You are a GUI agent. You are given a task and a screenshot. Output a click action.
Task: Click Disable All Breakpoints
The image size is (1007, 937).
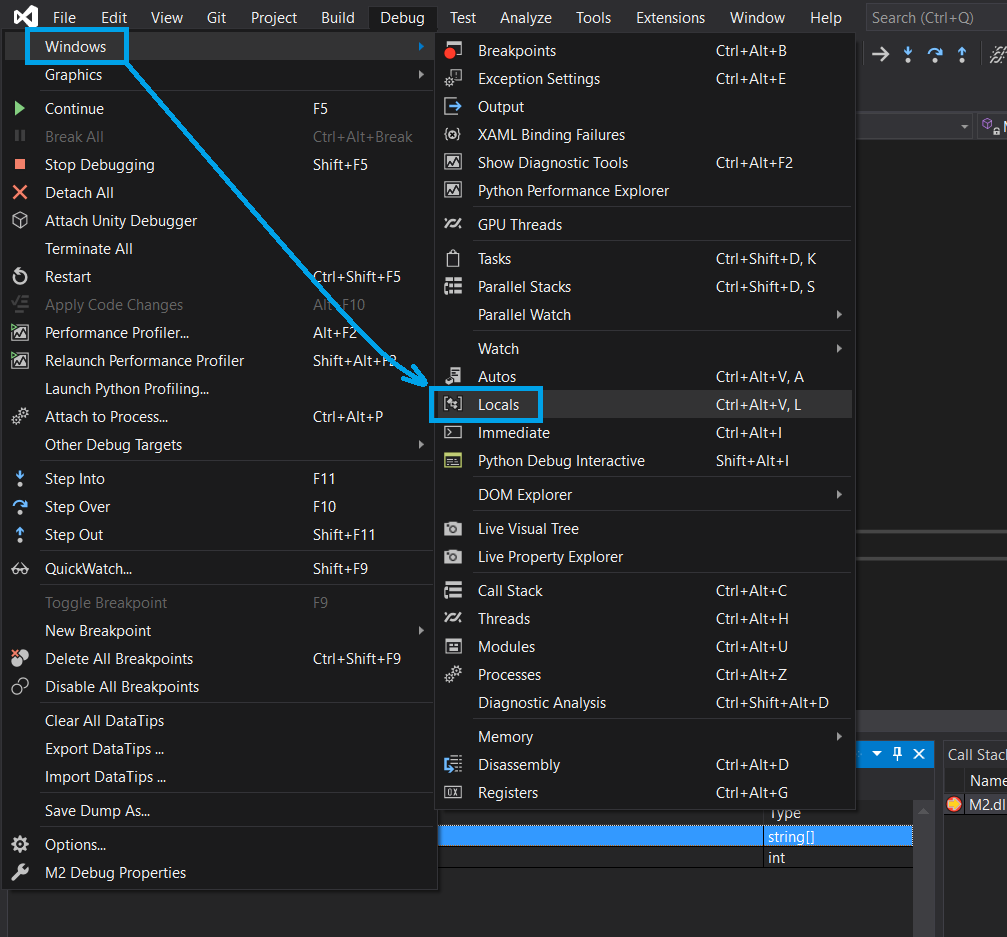[219, 687]
